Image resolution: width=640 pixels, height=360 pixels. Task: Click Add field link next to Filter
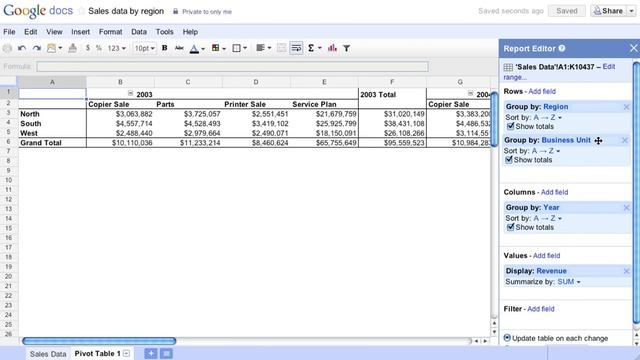pyautogui.click(x=541, y=309)
